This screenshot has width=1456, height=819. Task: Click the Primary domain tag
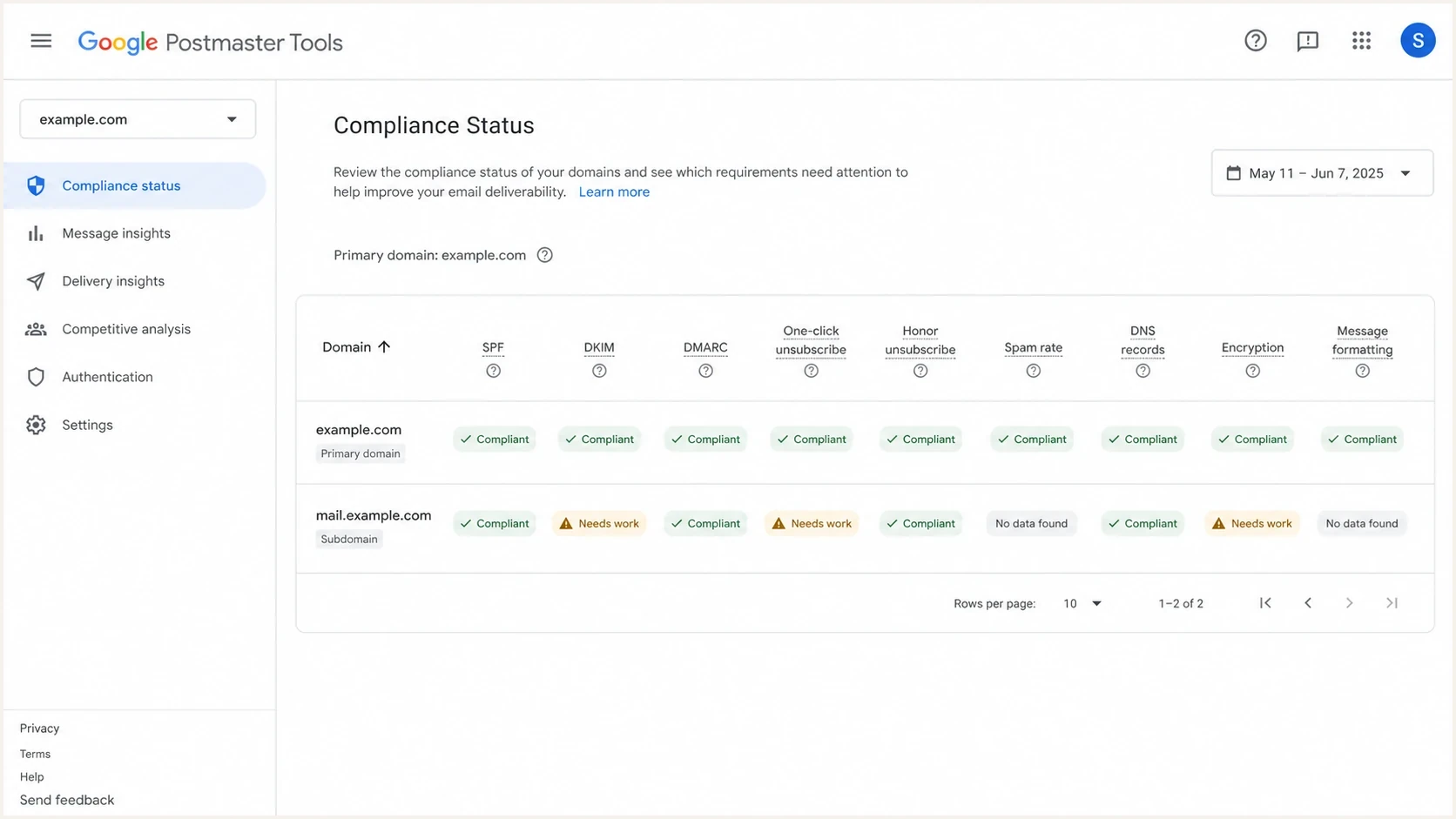click(x=361, y=453)
